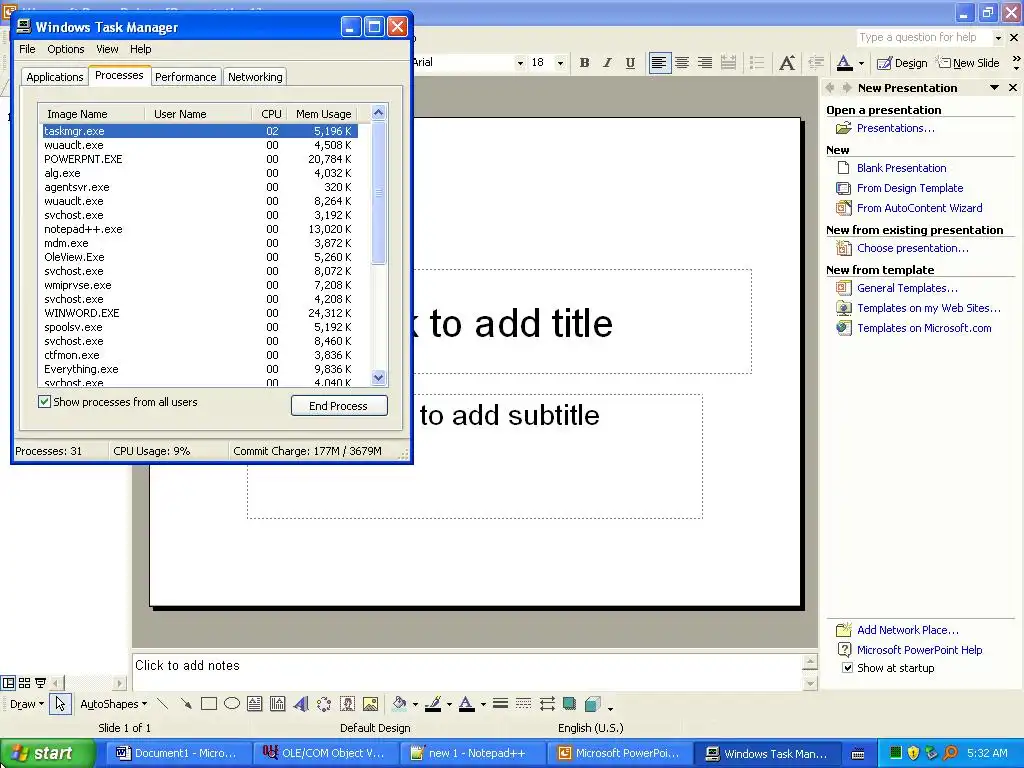This screenshot has width=1024, height=768.
Task: Open Arrow Style options
Action: point(547,704)
